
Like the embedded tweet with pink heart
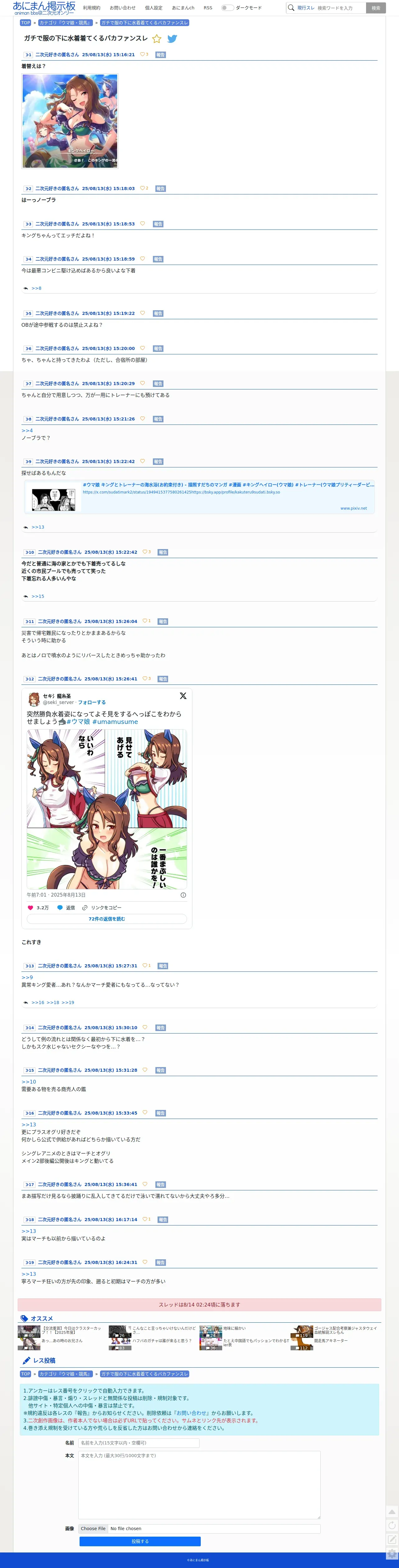30,907
